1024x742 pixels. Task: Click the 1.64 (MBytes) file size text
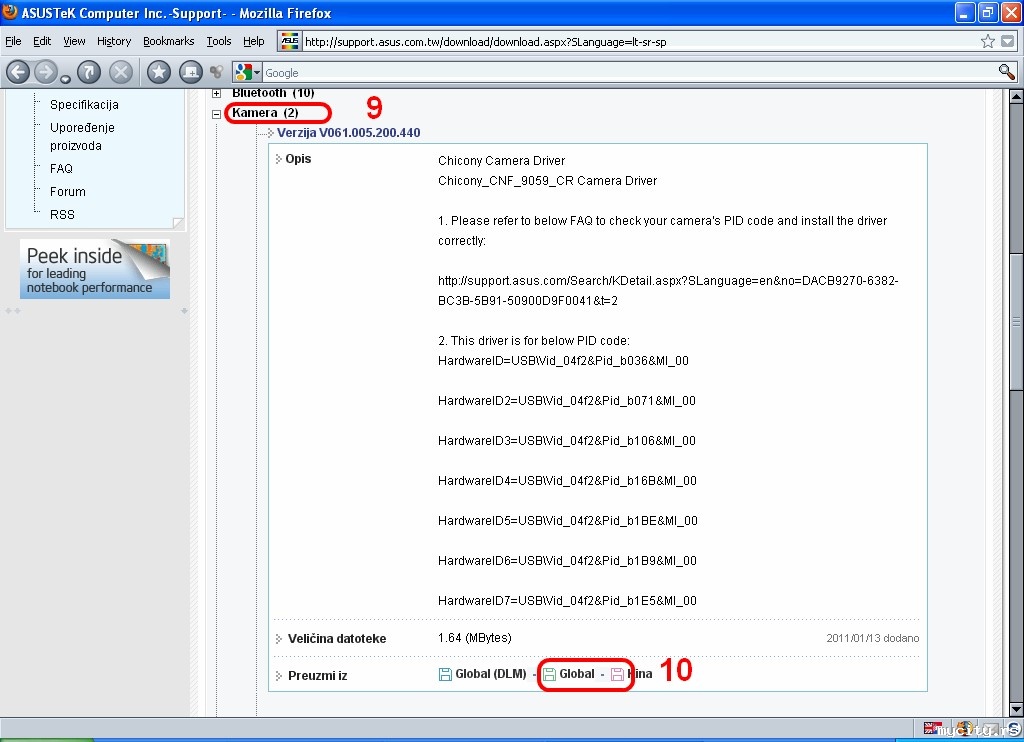pyautogui.click(x=475, y=637)
